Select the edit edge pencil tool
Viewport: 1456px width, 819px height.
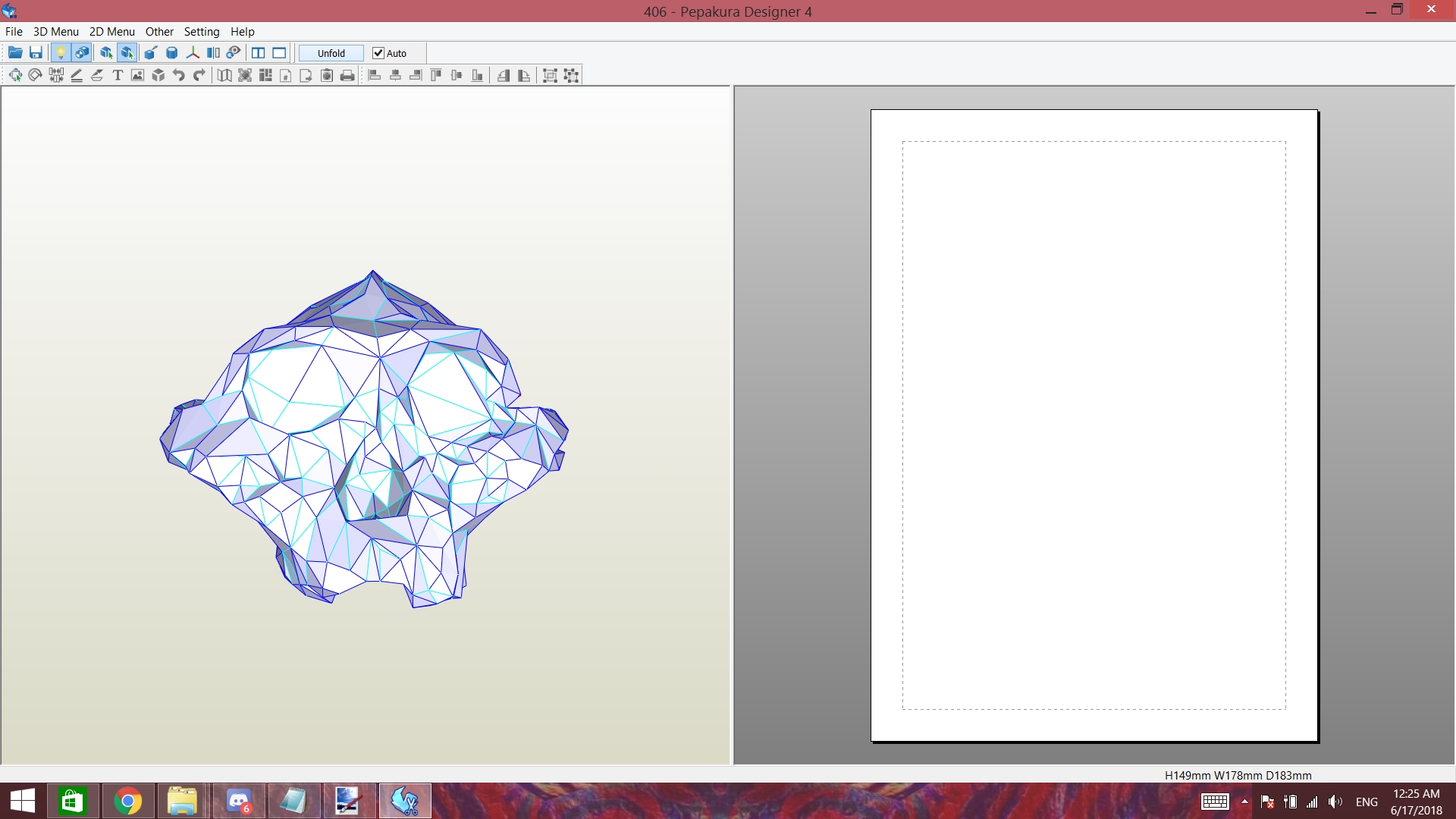tap(77, 75)
